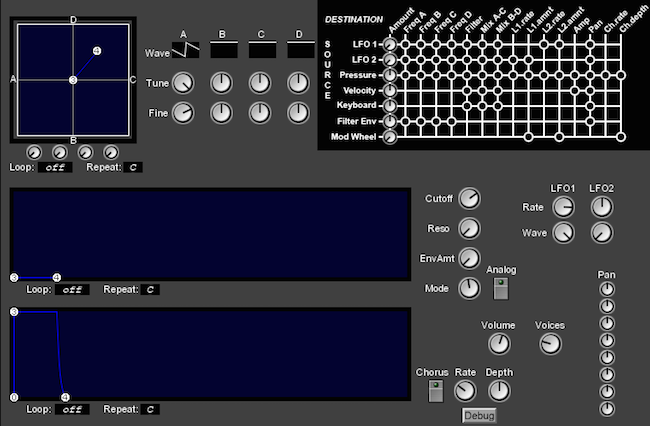
Task: Open the vector pad Loop dropdown
Action: click(56, 167)
